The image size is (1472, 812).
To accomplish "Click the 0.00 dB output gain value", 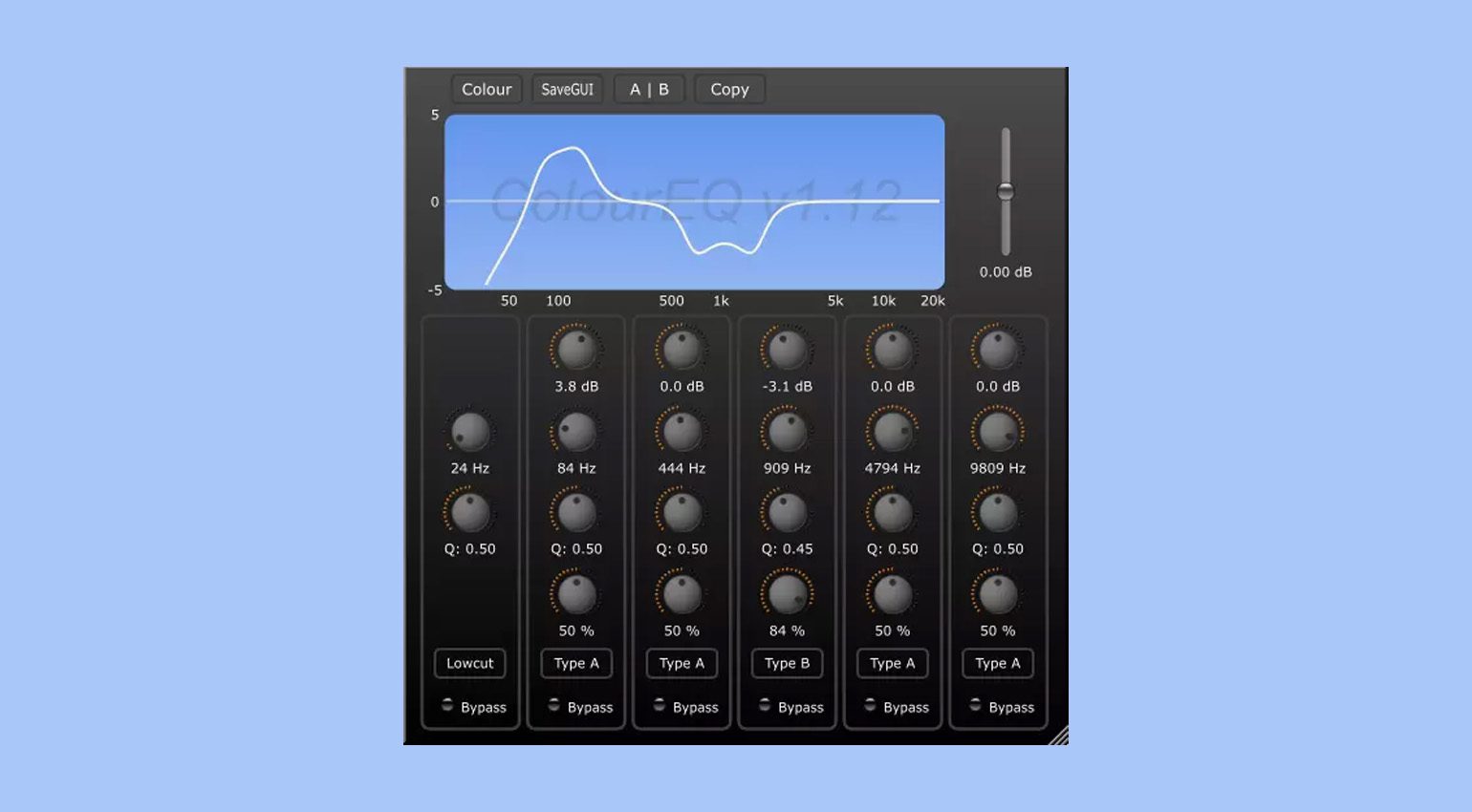I will pyautogui.click(x=1006, y=272).
